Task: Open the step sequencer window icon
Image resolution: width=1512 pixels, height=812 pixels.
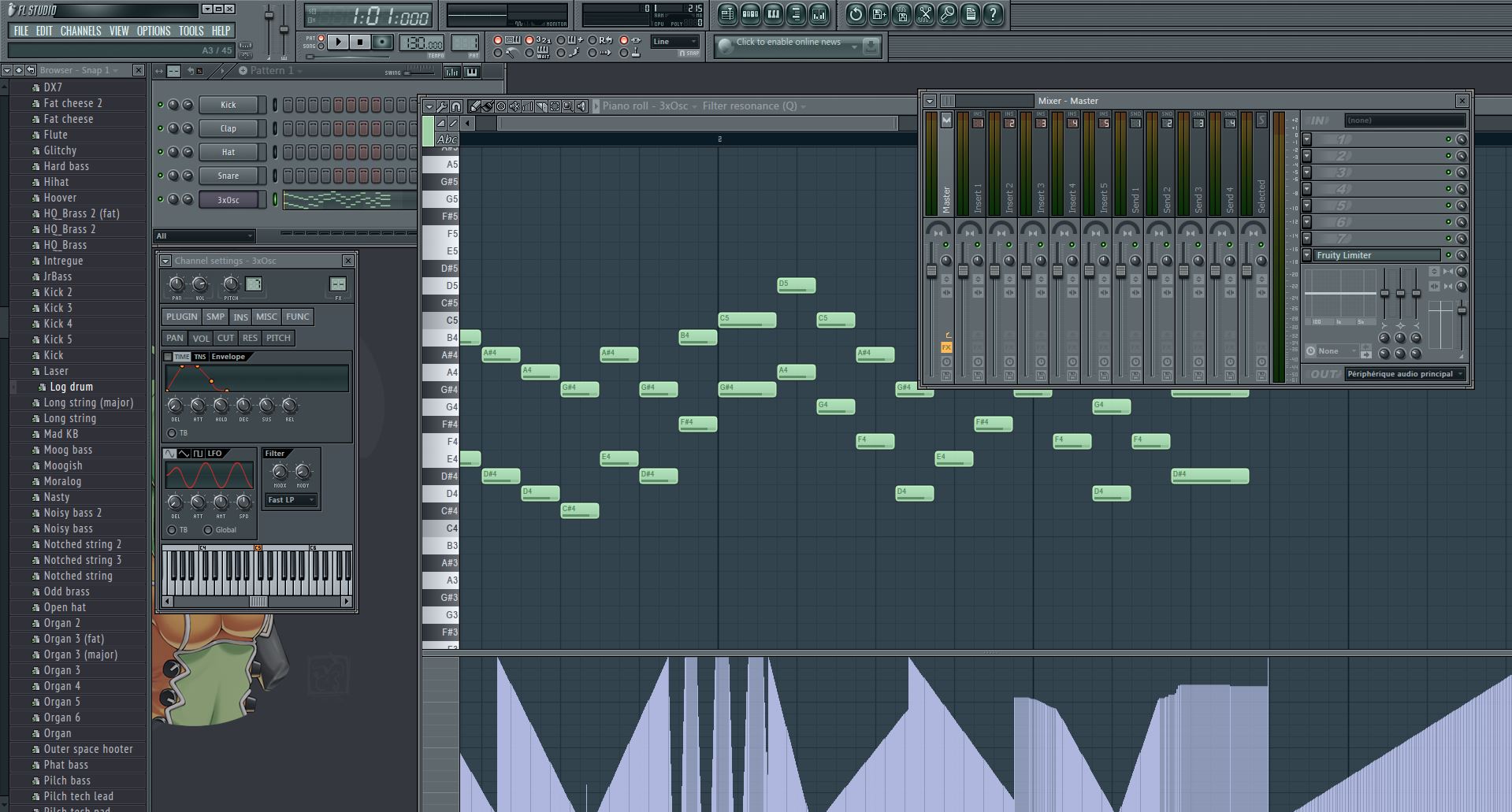Action: pyautogui.click(x=750, y=14)
